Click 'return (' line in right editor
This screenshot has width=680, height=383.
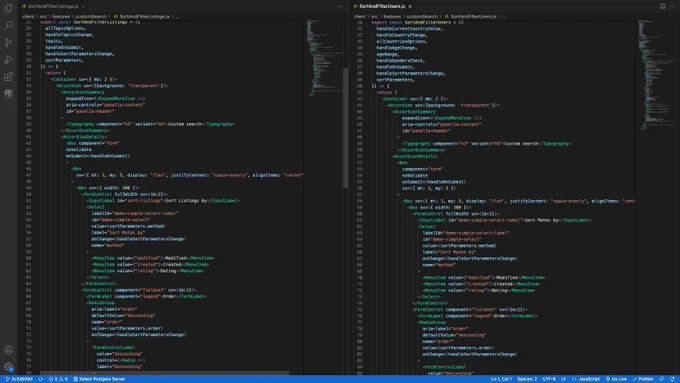387,92
